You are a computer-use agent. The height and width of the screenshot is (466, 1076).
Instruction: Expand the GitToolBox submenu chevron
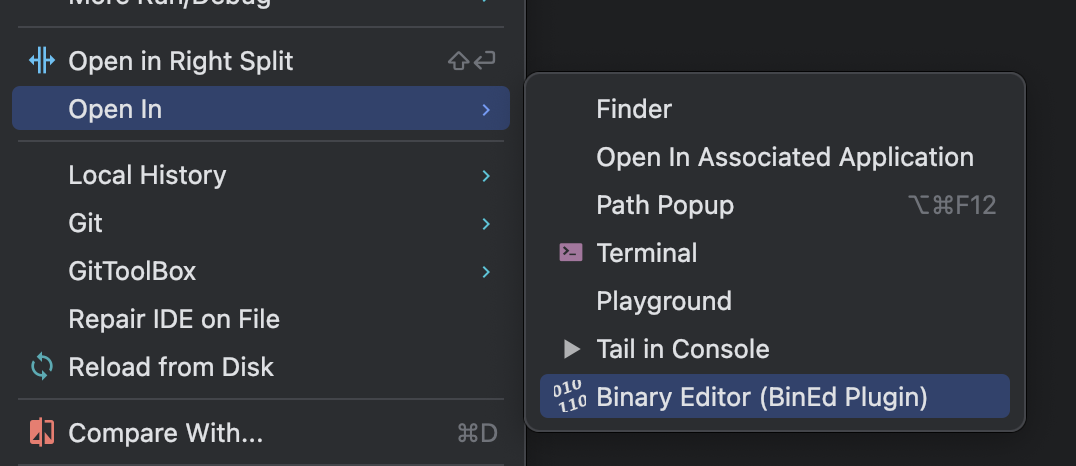(486, 272)
